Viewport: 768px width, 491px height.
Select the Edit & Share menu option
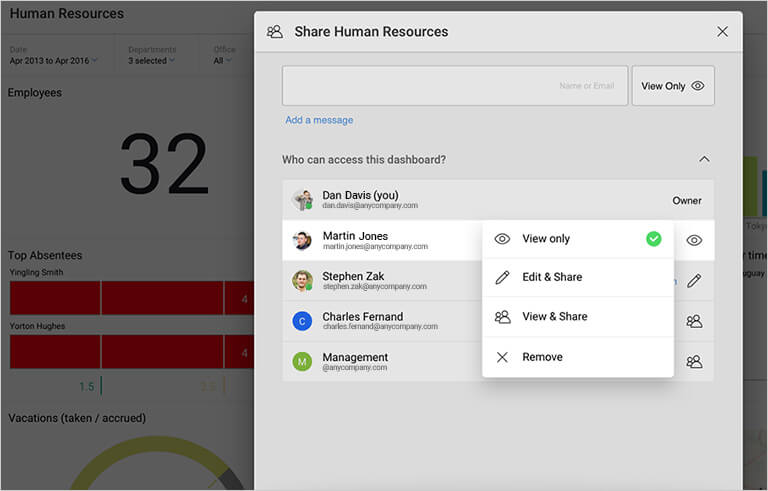click(578, 277)
